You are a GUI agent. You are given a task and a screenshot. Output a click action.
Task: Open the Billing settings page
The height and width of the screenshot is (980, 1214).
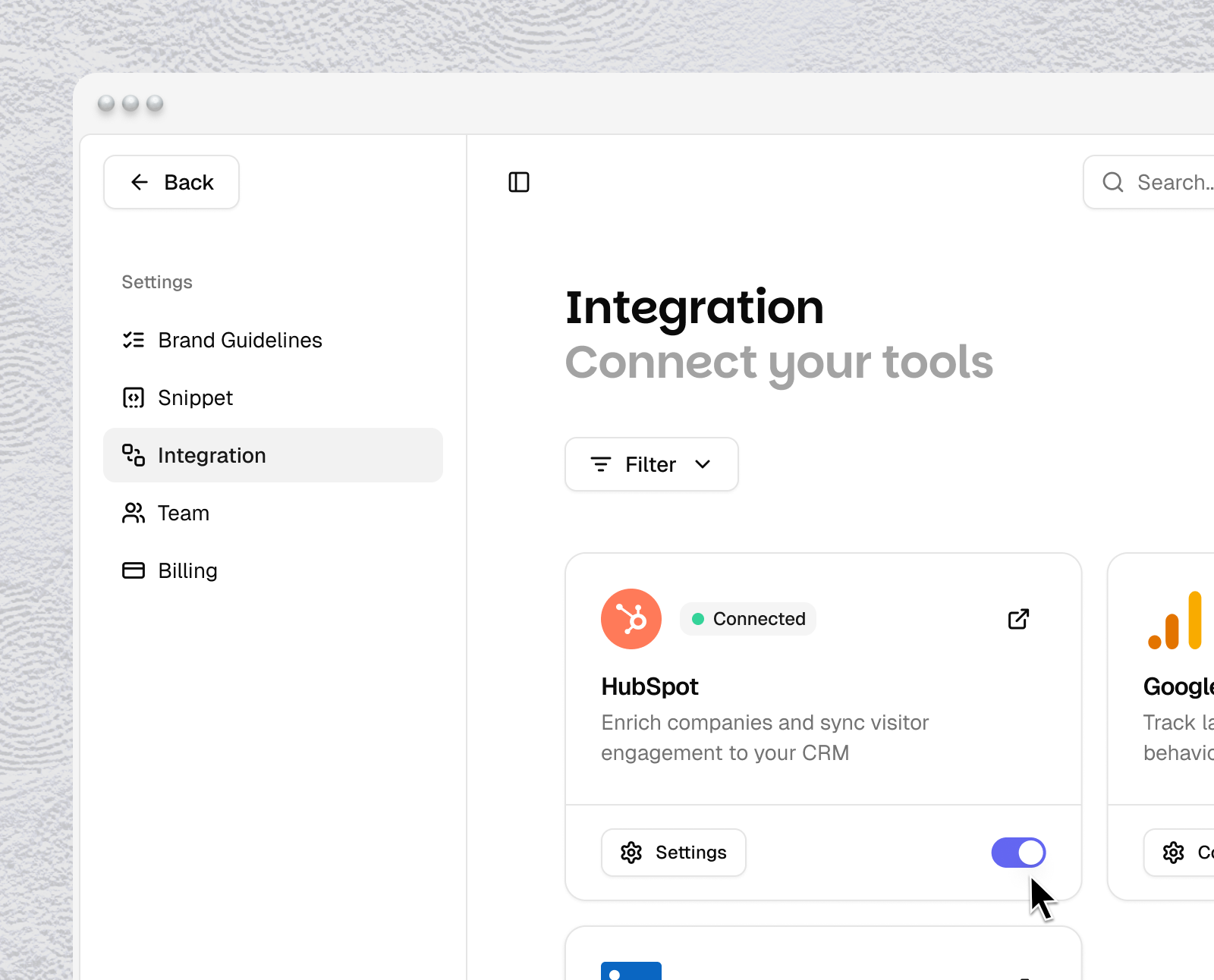273,570
